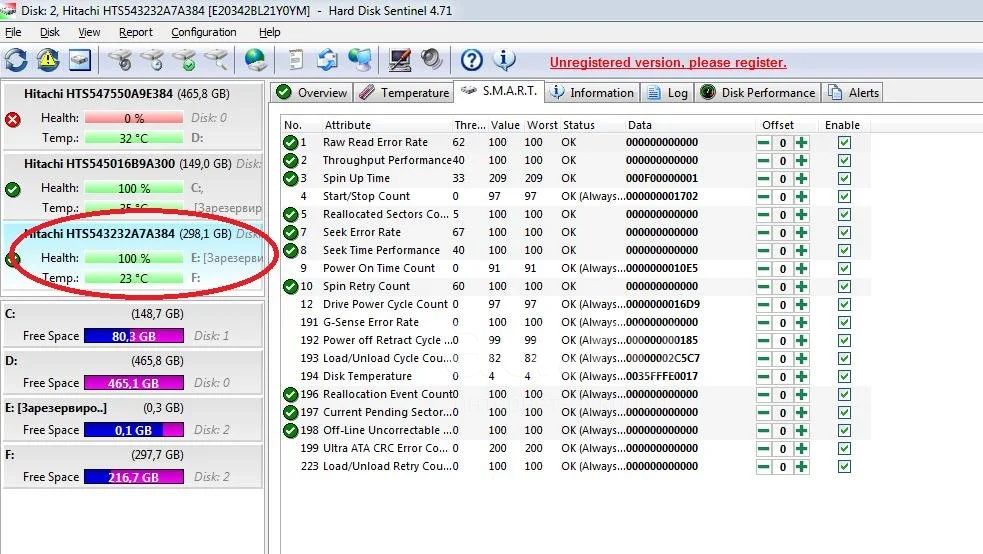Click the blue question mark help icon
Image resolution: width=983 pixels, height=554 pixels.
click(471, 60)
